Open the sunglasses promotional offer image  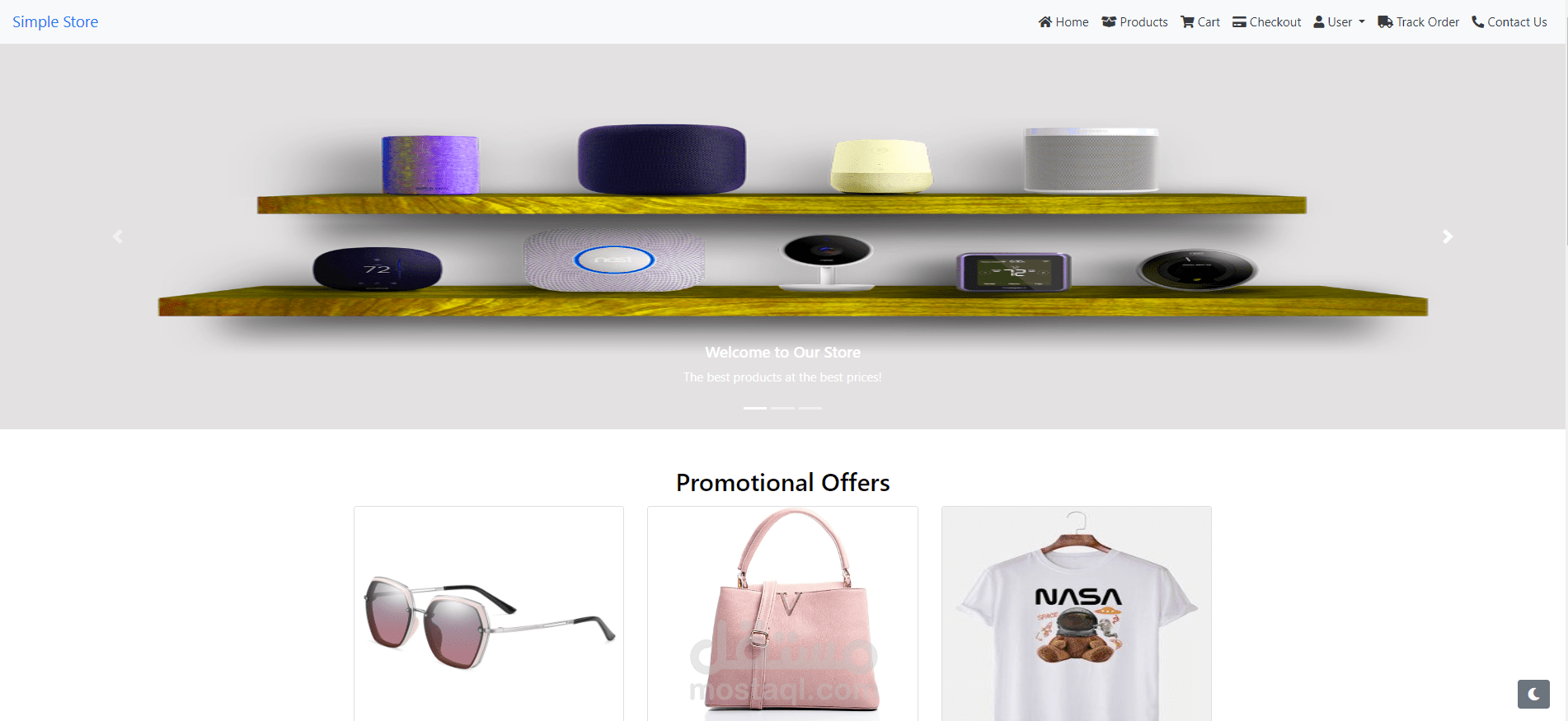489,614
